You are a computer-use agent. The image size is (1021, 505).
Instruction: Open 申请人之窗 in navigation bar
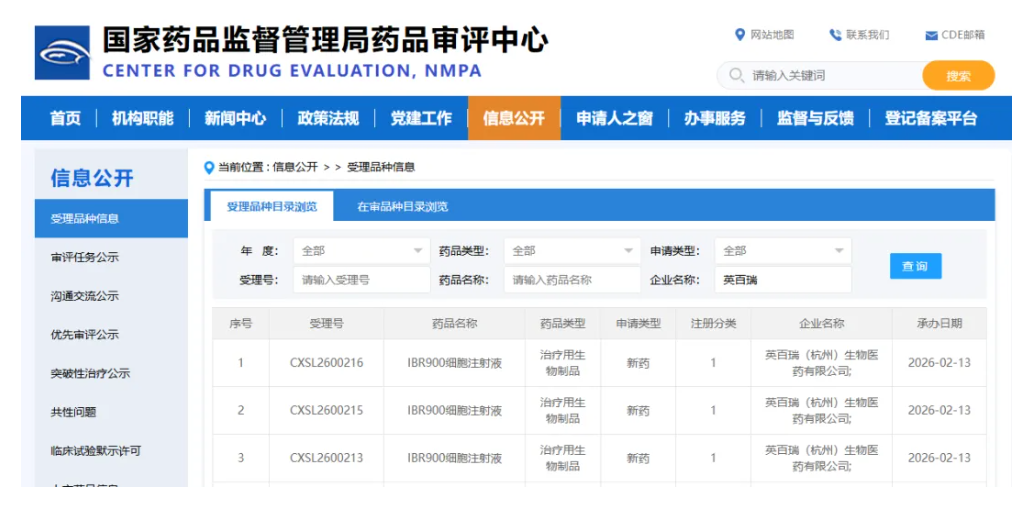pos(614,118)
